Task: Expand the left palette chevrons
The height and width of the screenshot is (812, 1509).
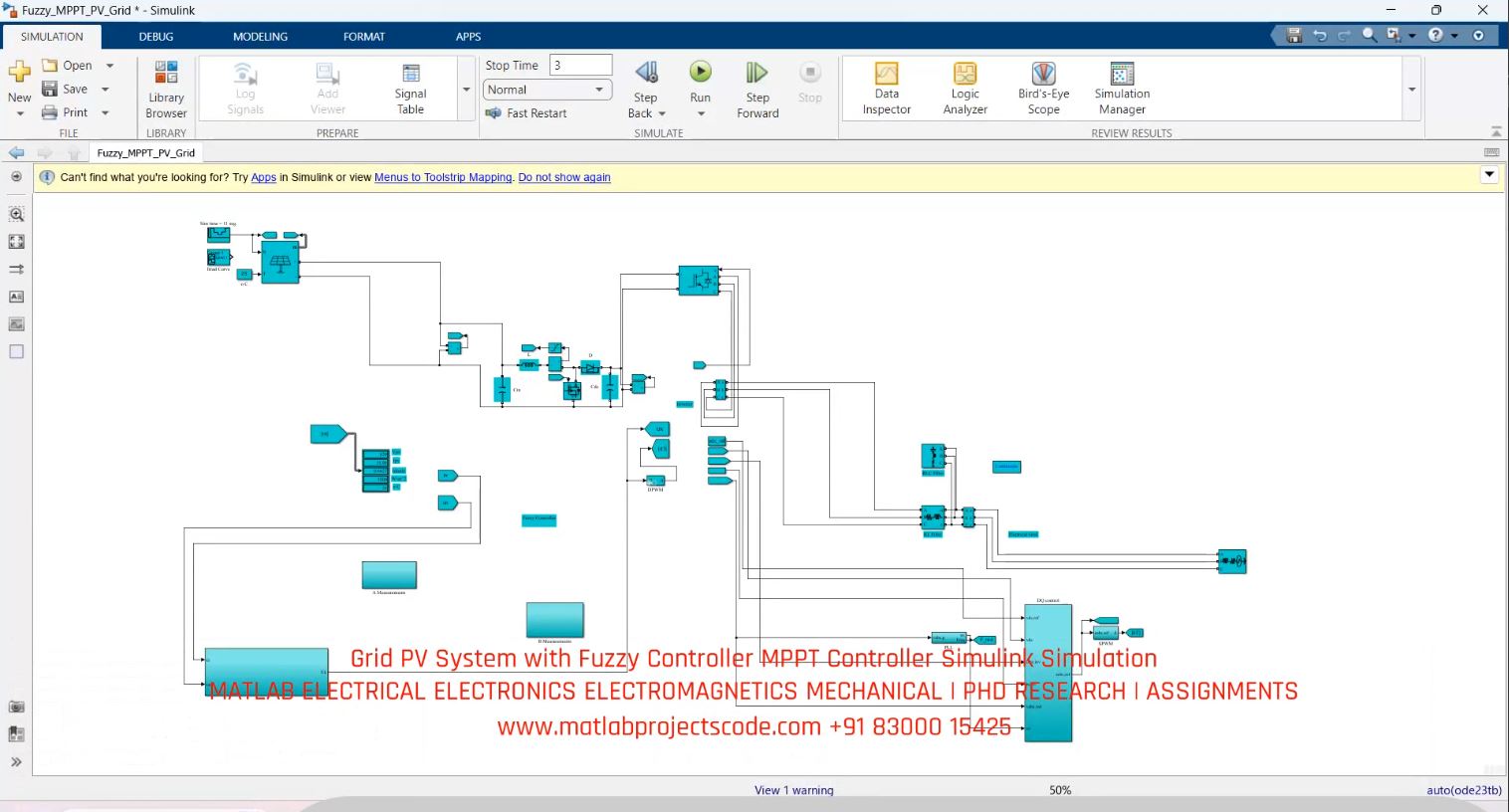Action: (16, 762)
